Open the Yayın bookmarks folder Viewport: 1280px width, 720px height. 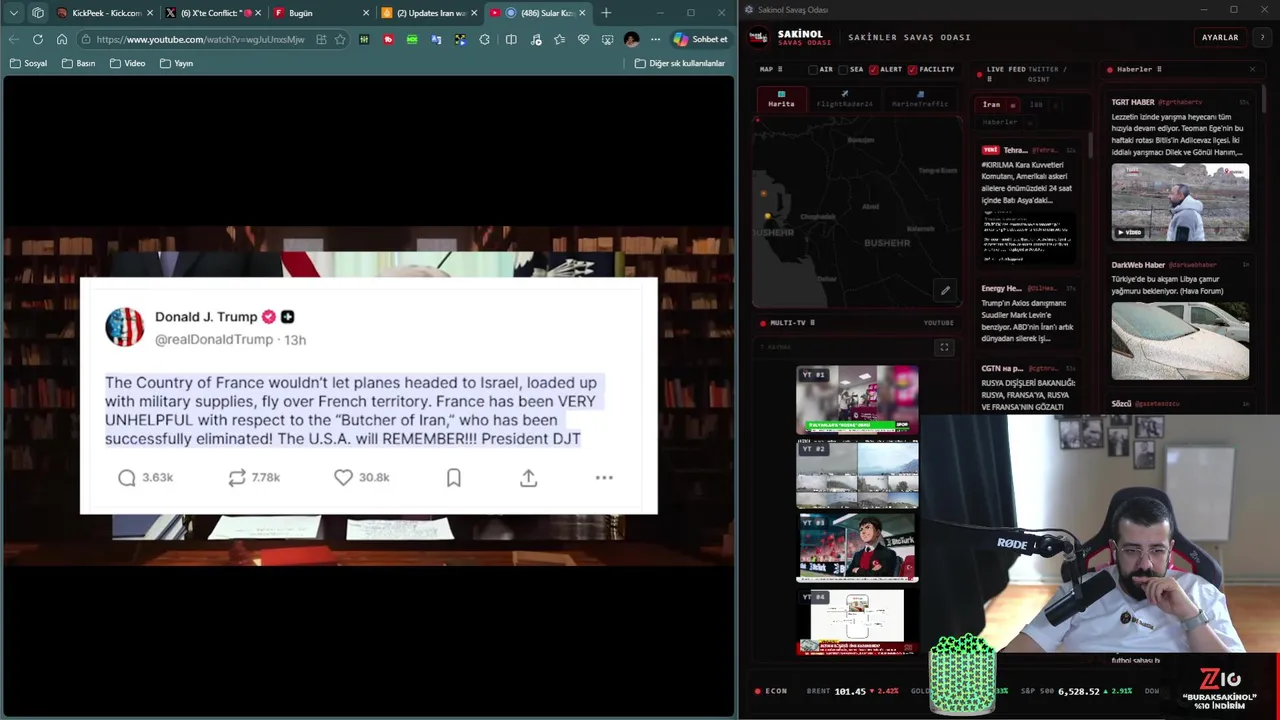[x=177, y=63]
